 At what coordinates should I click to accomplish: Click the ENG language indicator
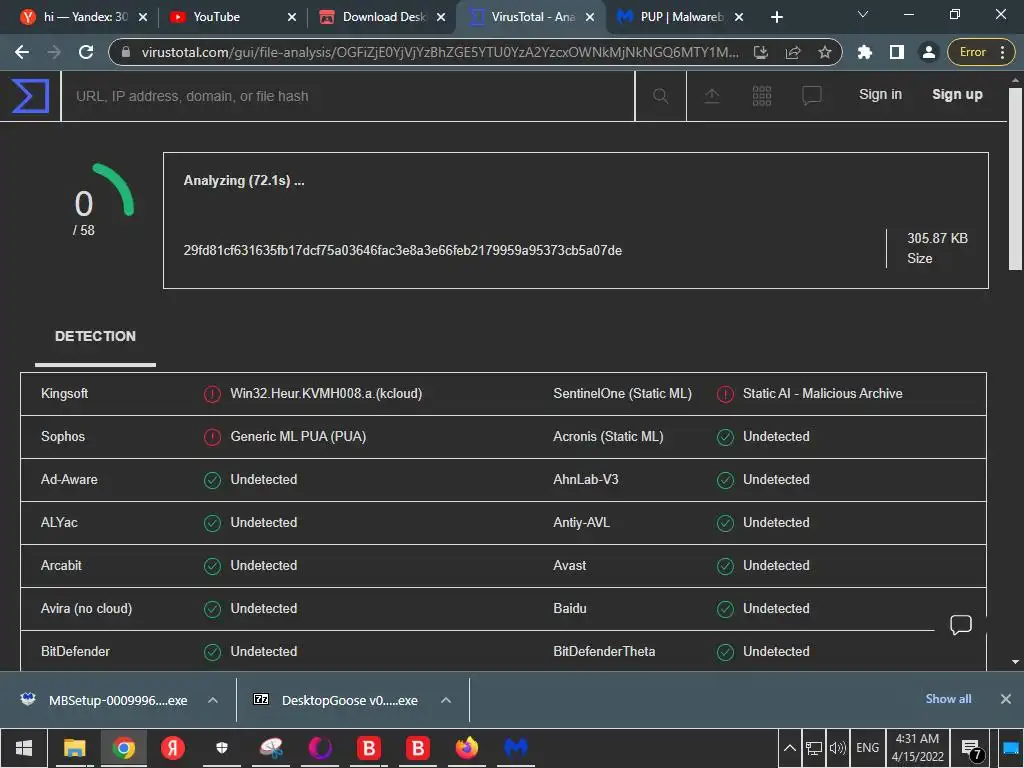(x=867, y=748)
